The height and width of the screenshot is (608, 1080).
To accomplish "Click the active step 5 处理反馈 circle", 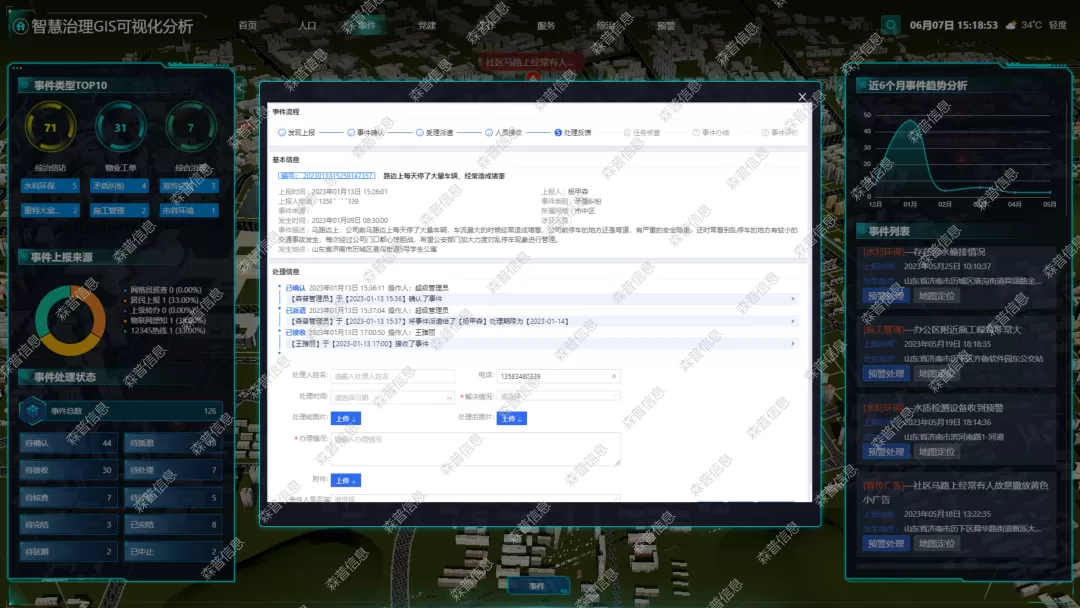I will point(558,133).
